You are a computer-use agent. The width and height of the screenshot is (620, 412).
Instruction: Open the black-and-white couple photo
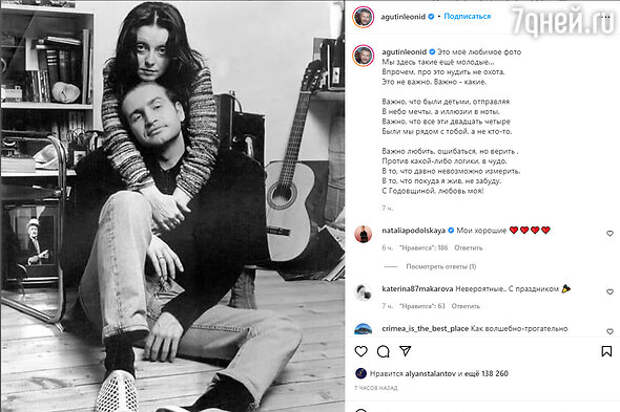[x=172, y=206]
